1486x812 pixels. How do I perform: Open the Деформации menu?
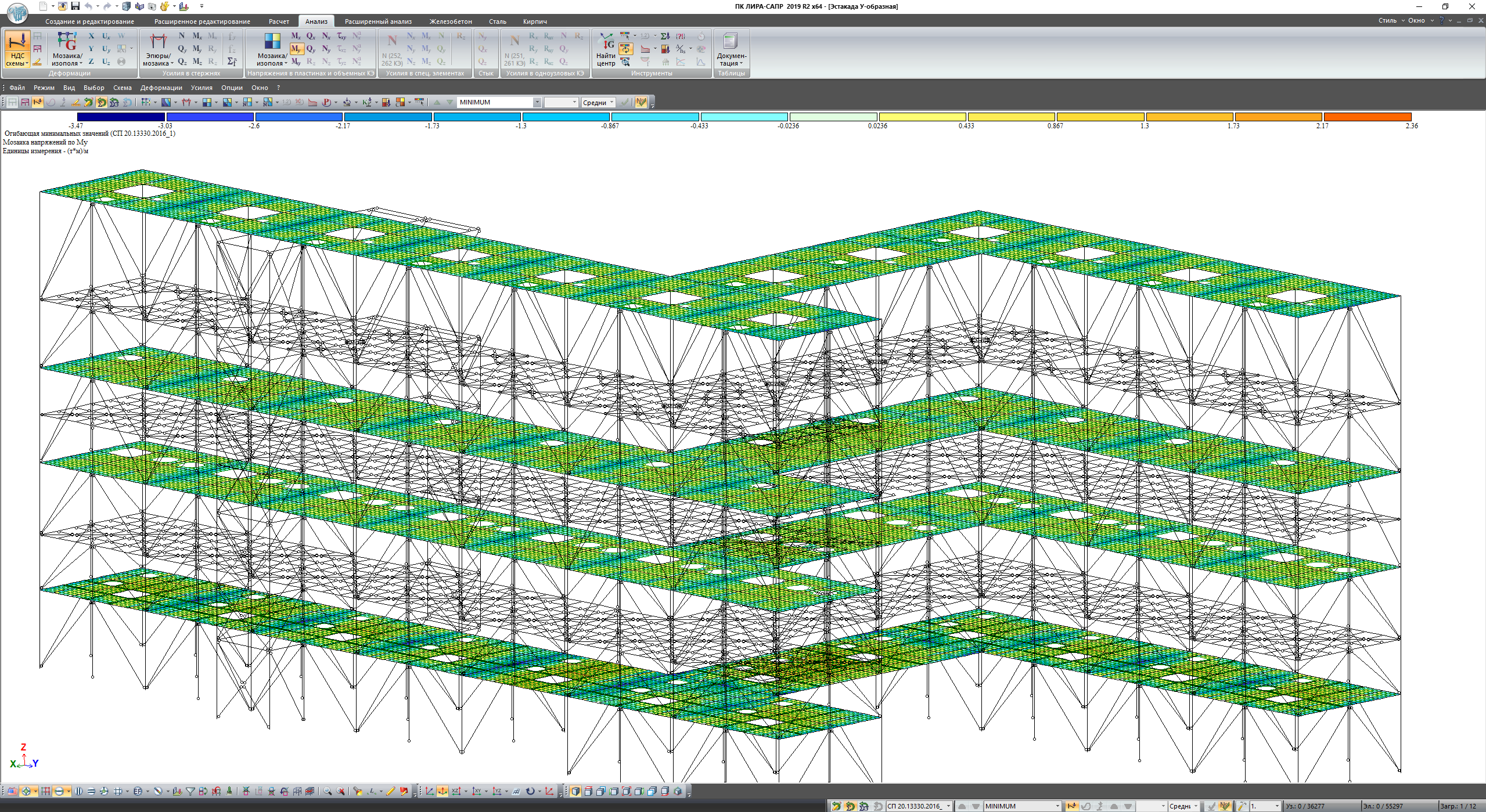[161, 88]
